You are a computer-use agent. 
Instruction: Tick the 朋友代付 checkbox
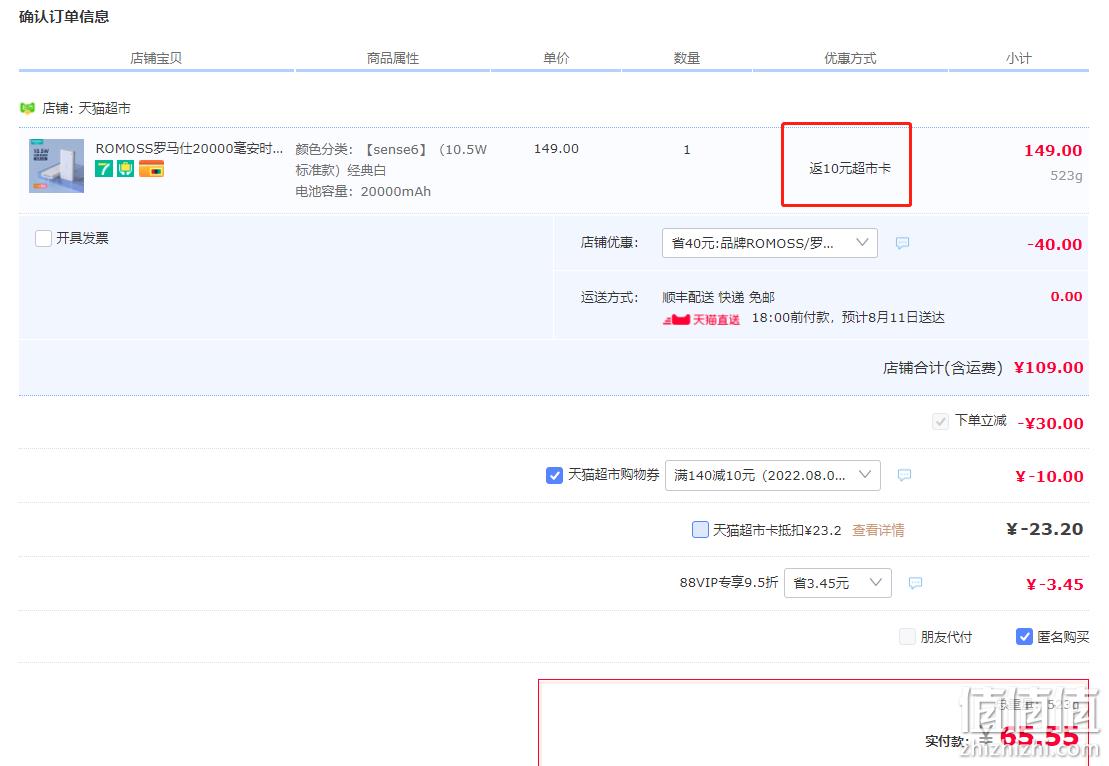(907, 637)
